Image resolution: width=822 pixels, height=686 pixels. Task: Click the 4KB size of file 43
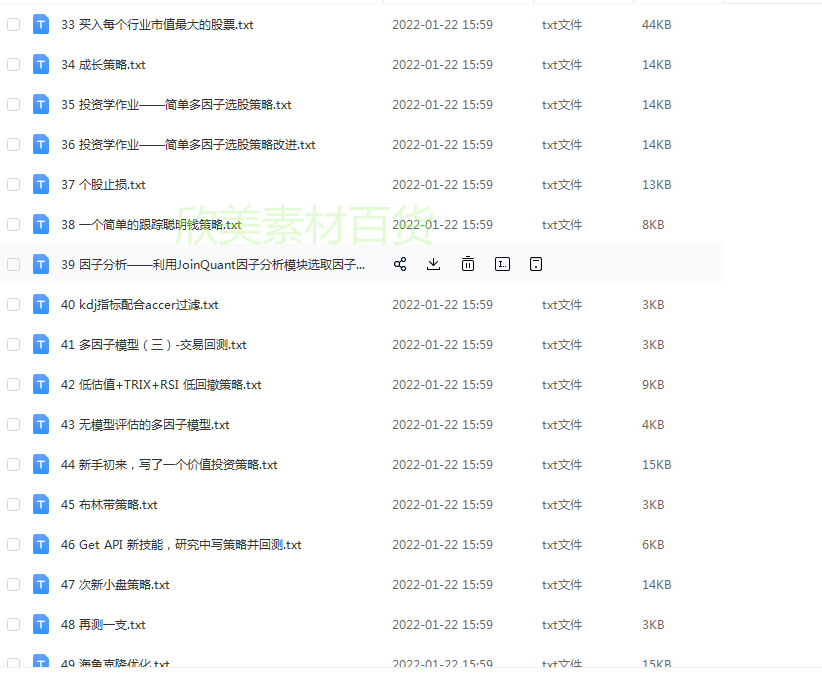[x=653, y=424]
